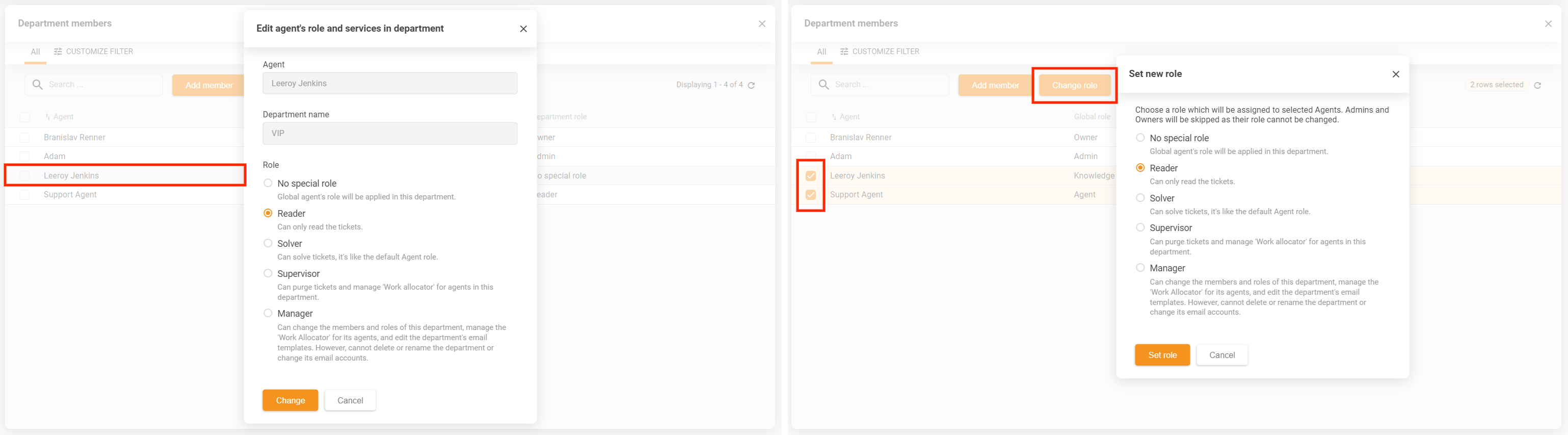1568x435 pixels.
Task: Click the orange Set role button
Action: click(x=1161, y=355)
